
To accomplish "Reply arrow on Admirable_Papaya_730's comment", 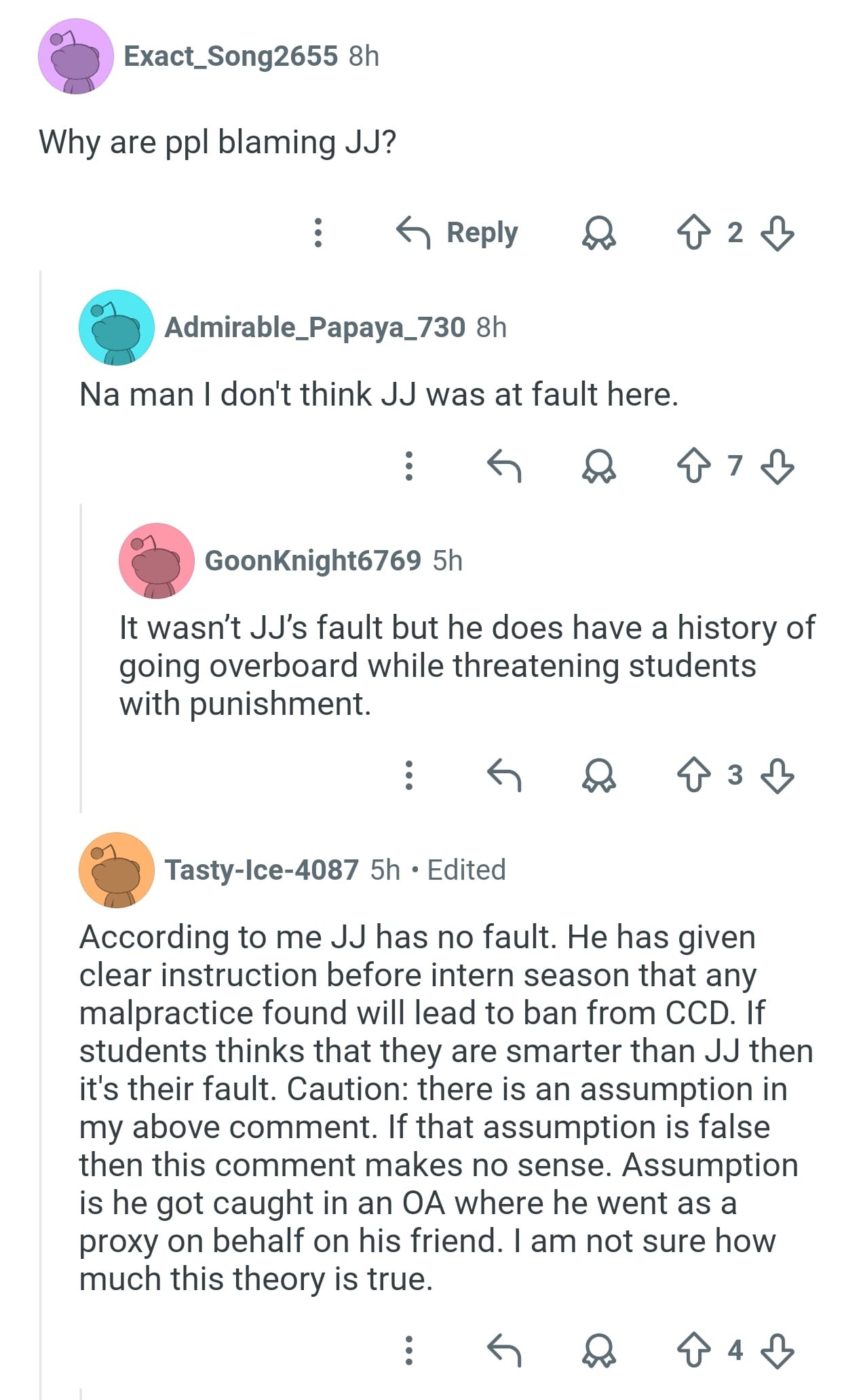I will pos(504,466).
